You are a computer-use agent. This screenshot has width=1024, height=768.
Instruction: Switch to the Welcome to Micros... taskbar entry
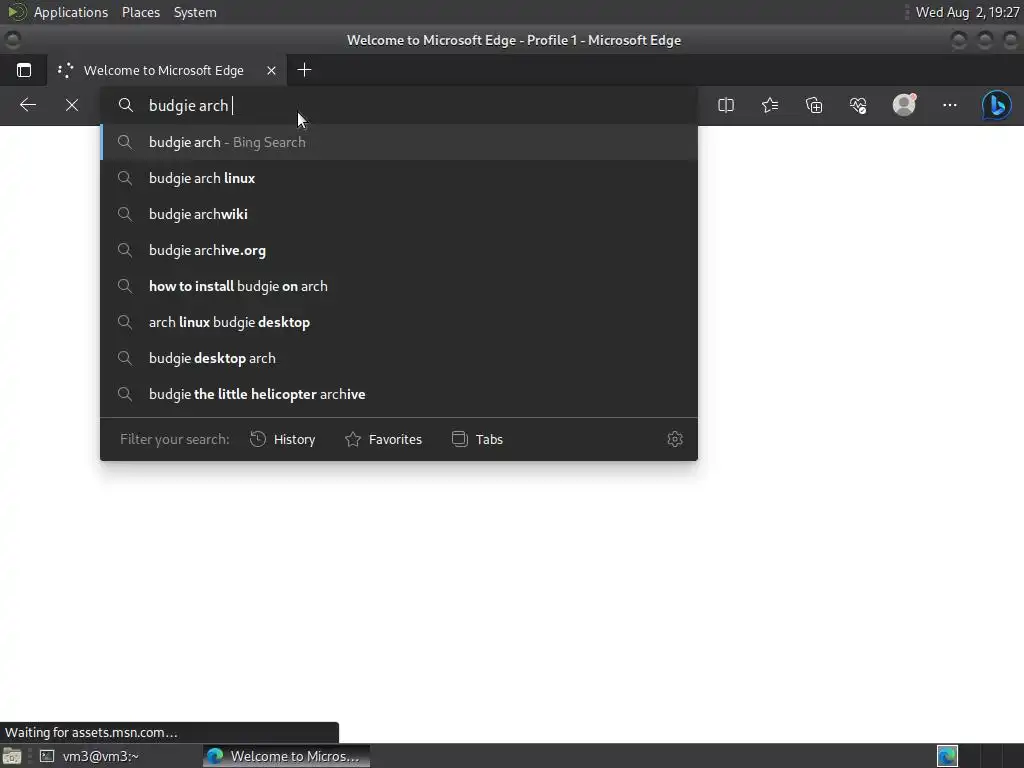tap(286, 756)
